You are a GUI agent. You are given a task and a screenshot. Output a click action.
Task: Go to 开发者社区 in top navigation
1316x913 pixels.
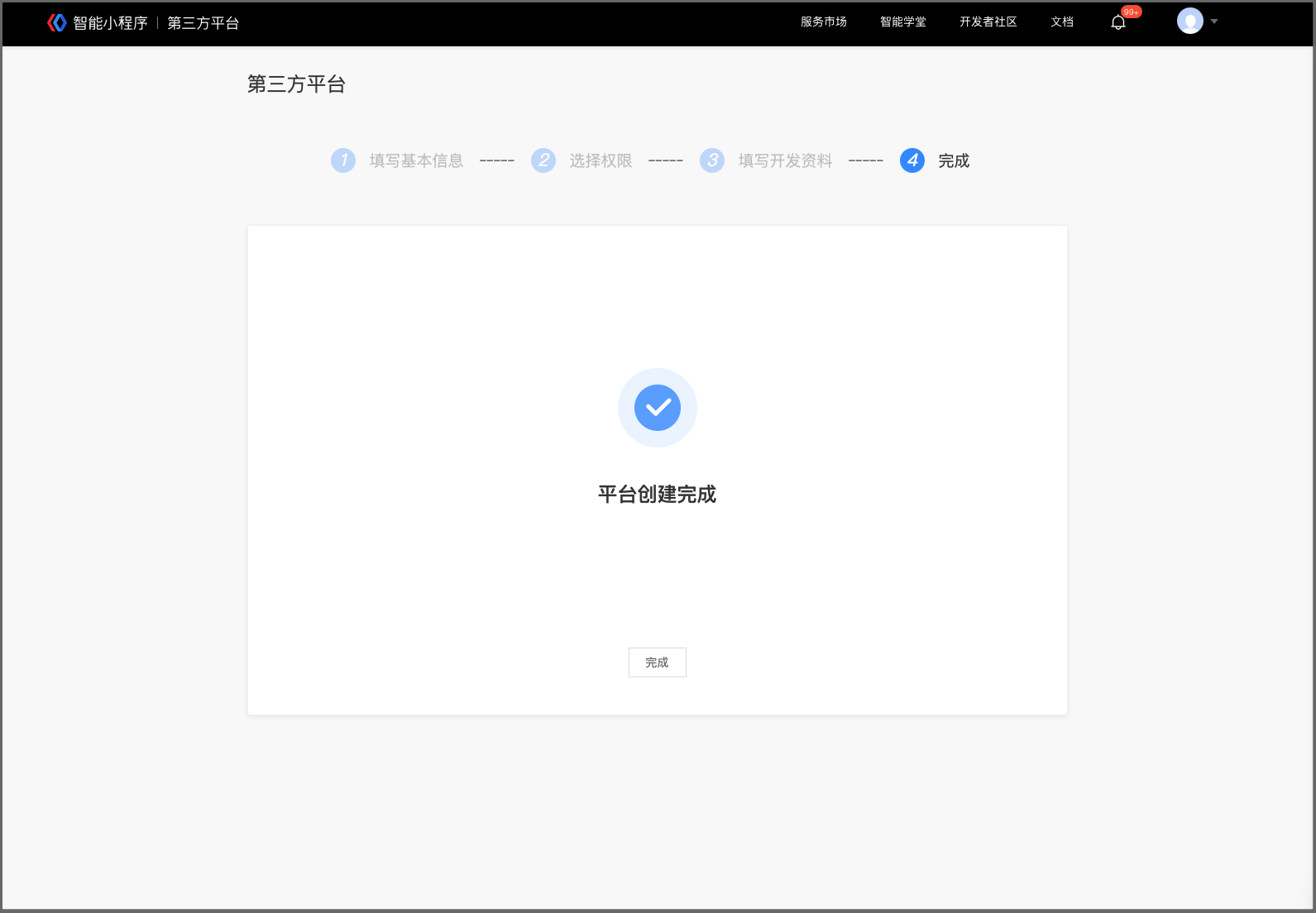pyautogui.click(x=988, y=22)
